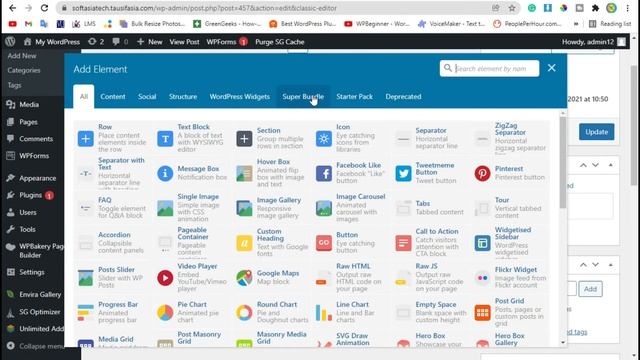Add a Raw HTML element

pos(350,278)
